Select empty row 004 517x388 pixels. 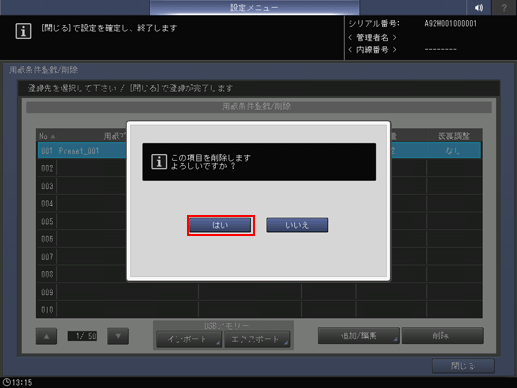(259, 204)
